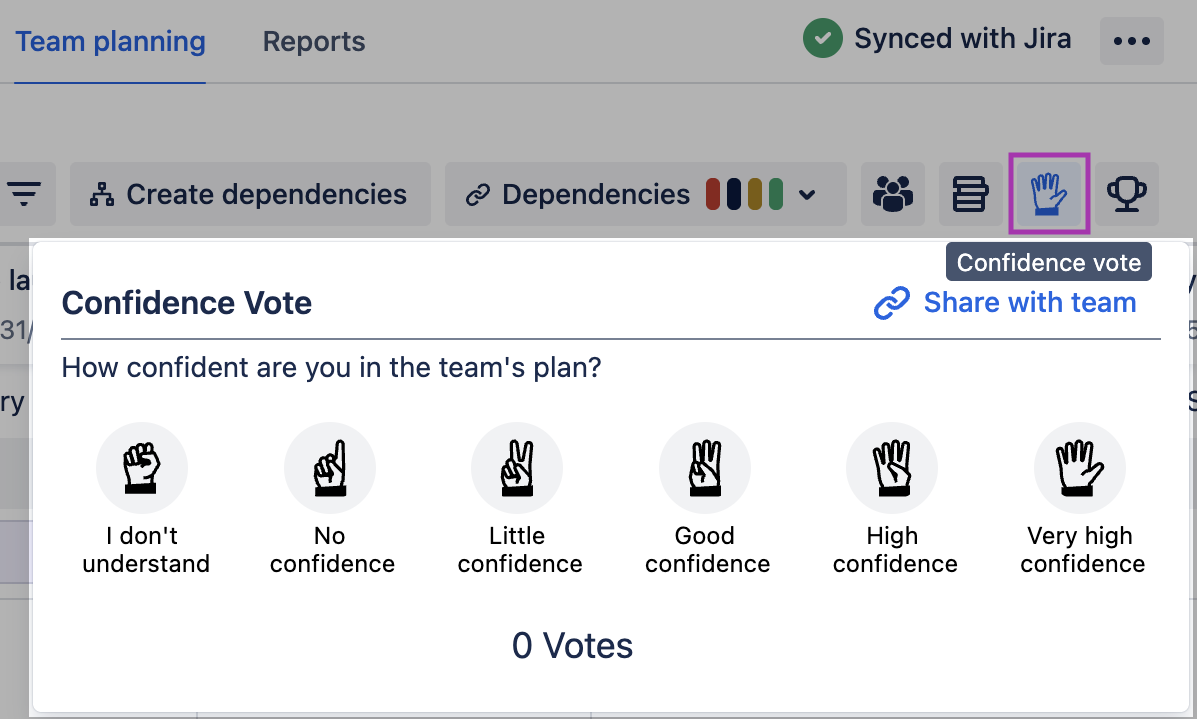Expand the Dependencies dropdown chevron

coord(808,195)
